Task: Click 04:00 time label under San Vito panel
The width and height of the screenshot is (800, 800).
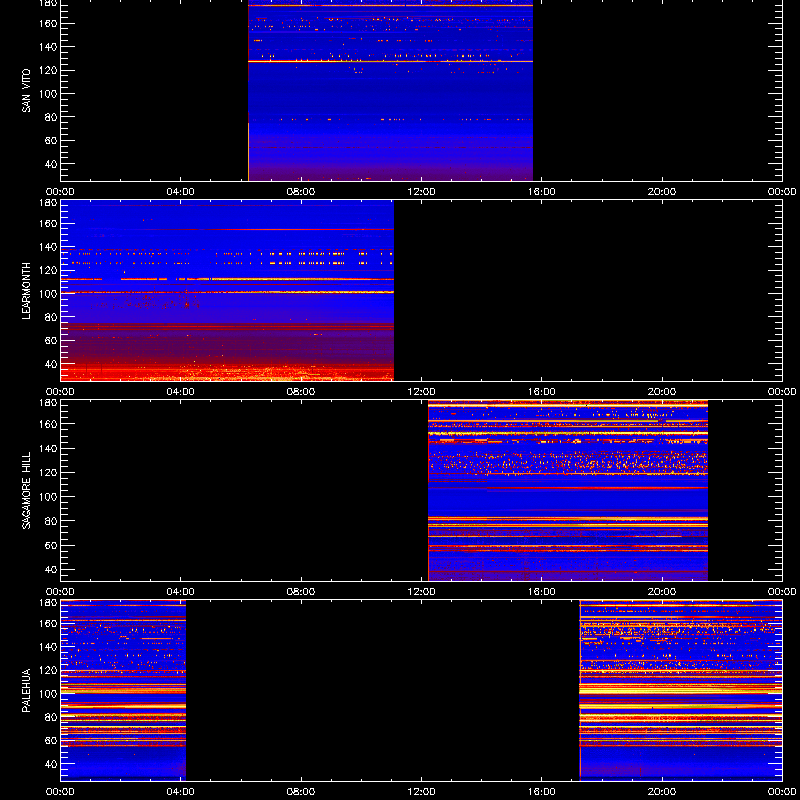Action: 181,192
